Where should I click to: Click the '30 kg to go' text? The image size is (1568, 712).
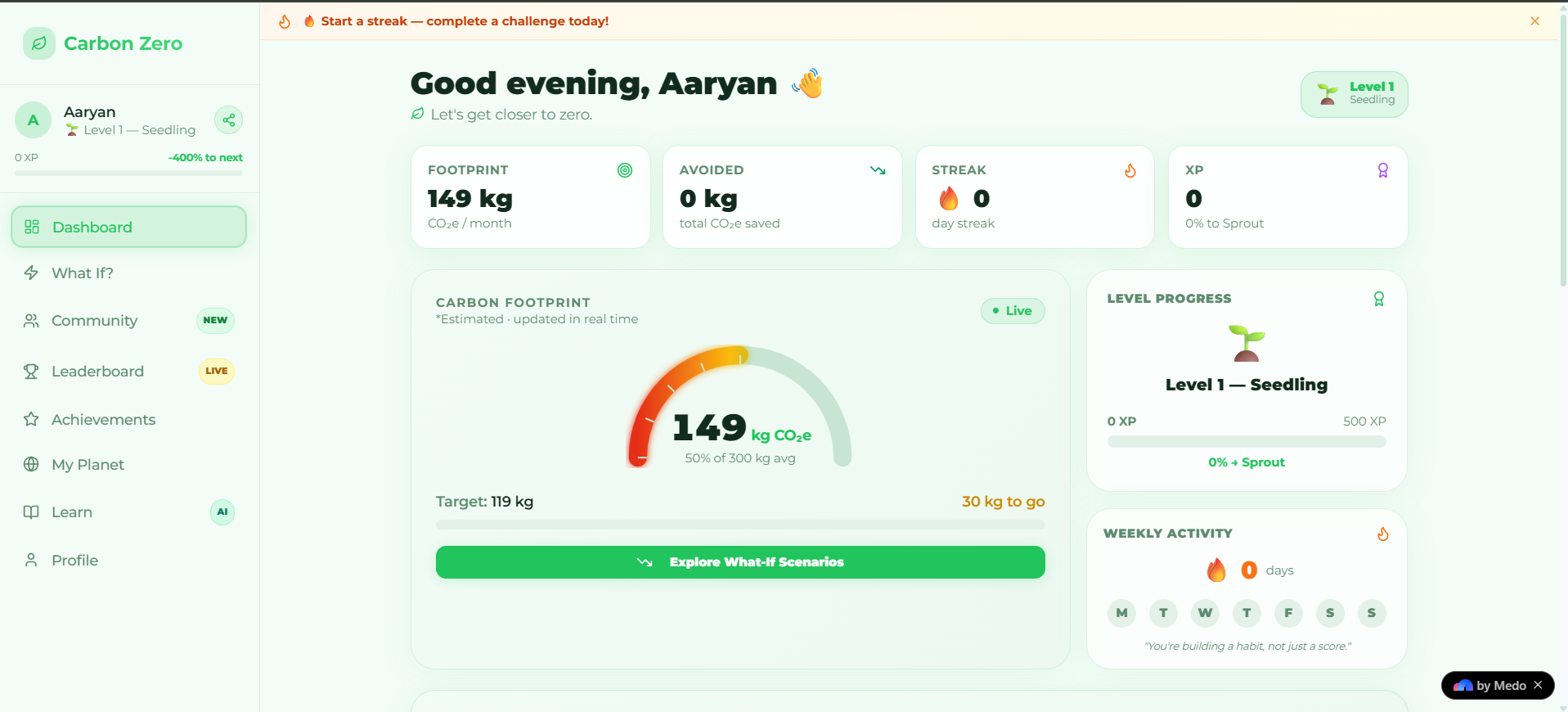[1004, 502]
